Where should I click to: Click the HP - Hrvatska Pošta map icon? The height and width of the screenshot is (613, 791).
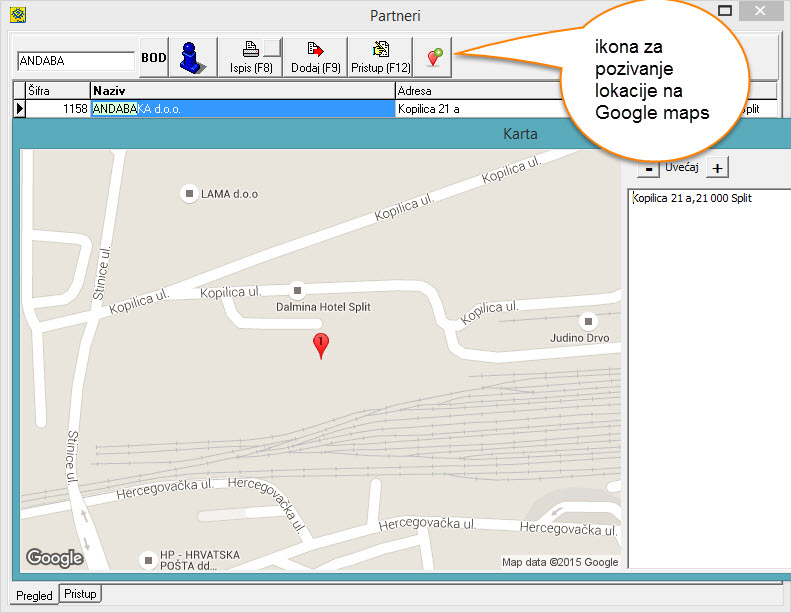(148, 560)
